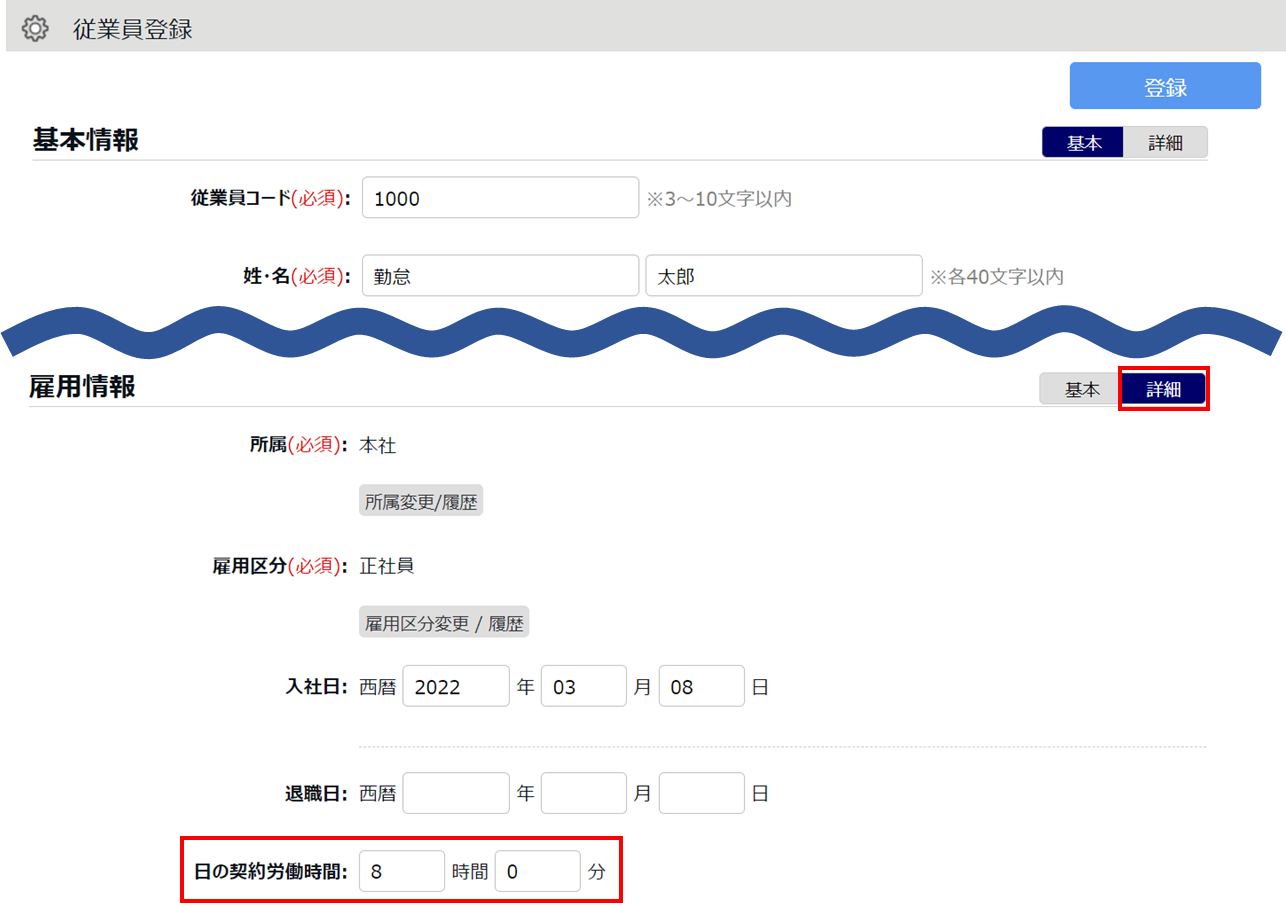This screenshot has width=1286, height=907.
Task: Open 所属変更/履歴 button
Action: [421, 503]
